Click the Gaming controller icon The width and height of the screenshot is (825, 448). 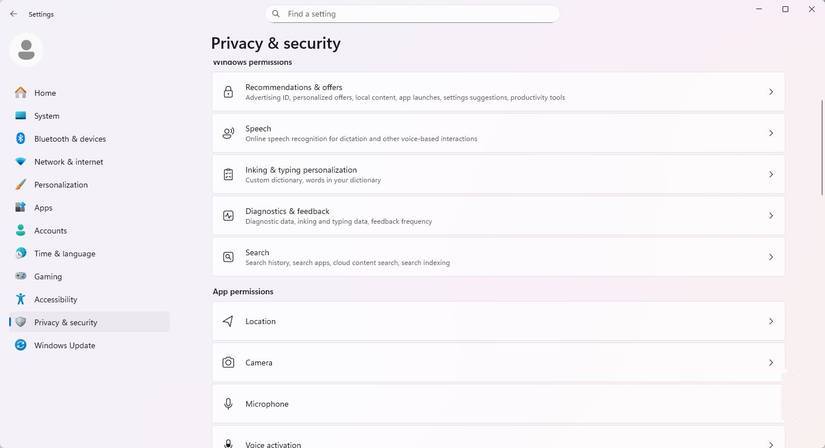[x=21, y=277]
